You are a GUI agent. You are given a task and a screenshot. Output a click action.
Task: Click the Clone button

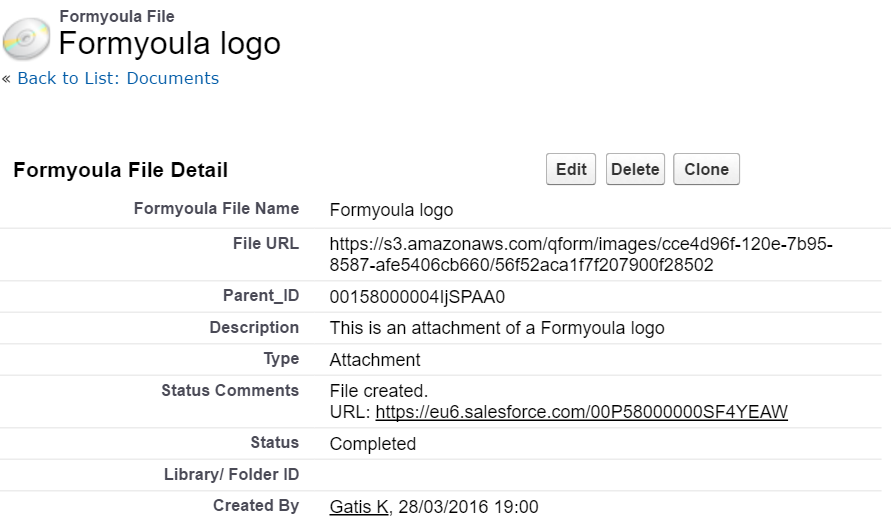tap(706, 169)
